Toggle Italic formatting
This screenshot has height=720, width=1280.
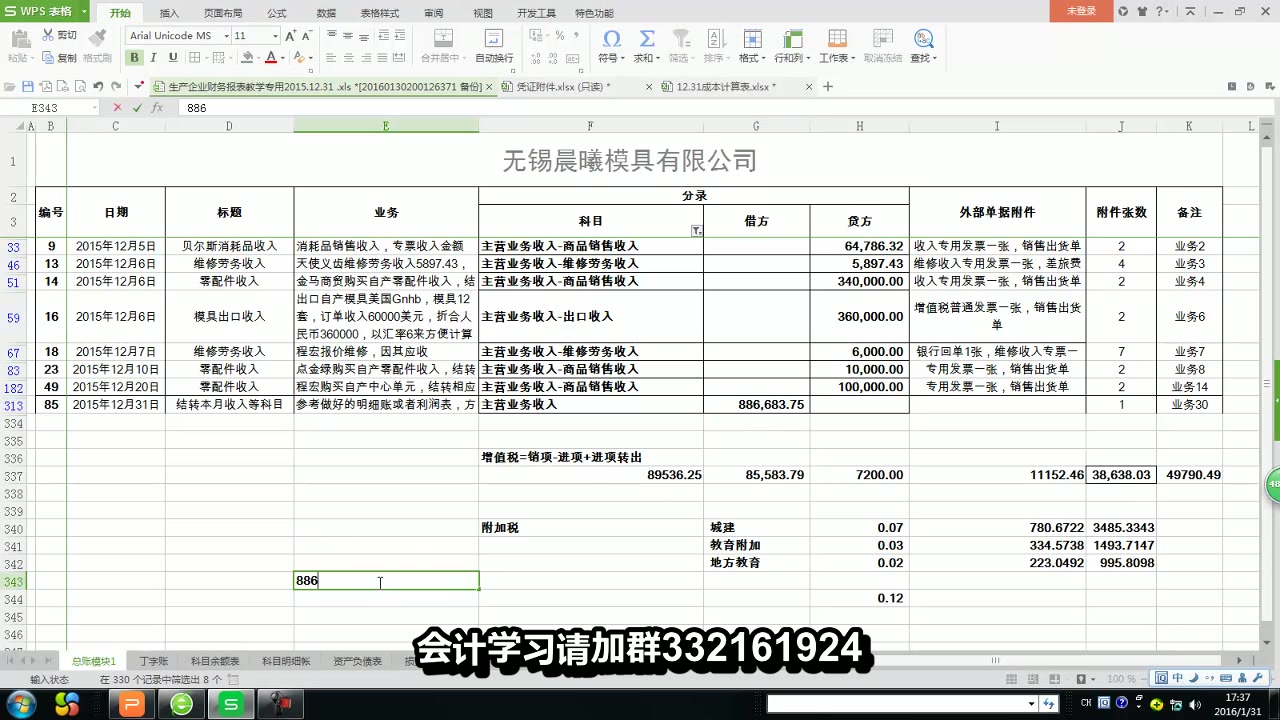pyautogui.click(x=154, y=58)
